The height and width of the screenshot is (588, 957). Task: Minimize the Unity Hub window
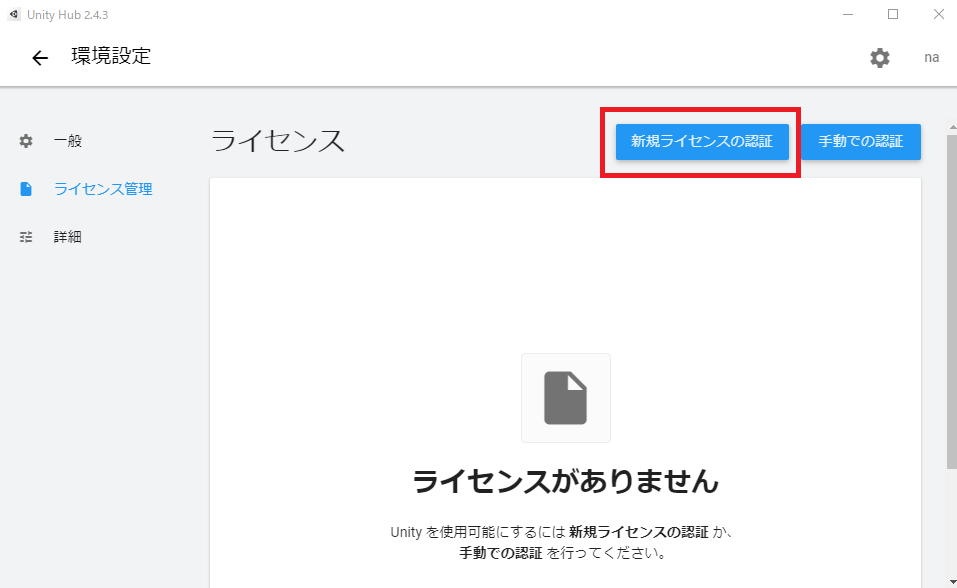point(846,14)
